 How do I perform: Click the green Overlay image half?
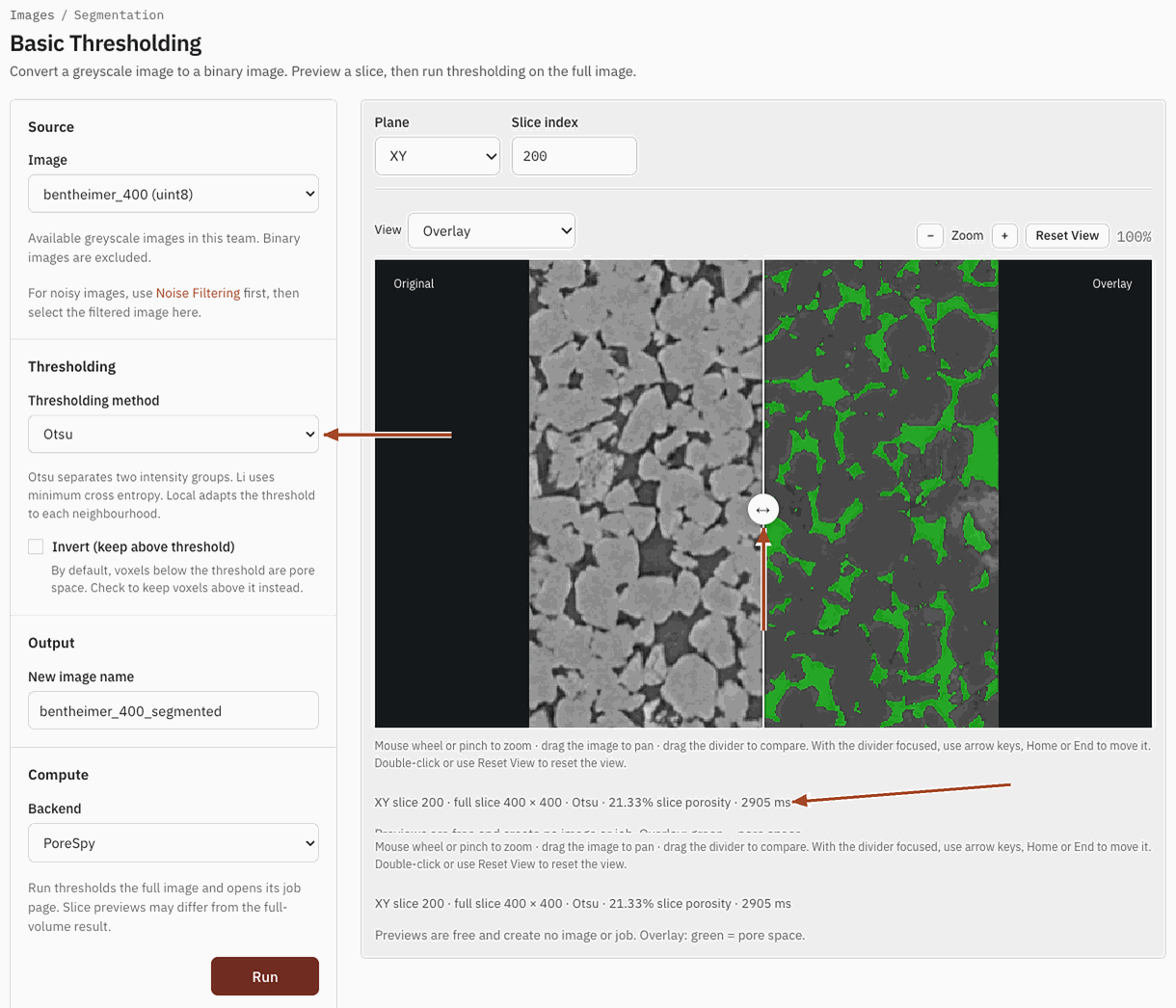(x=881, y=493)
